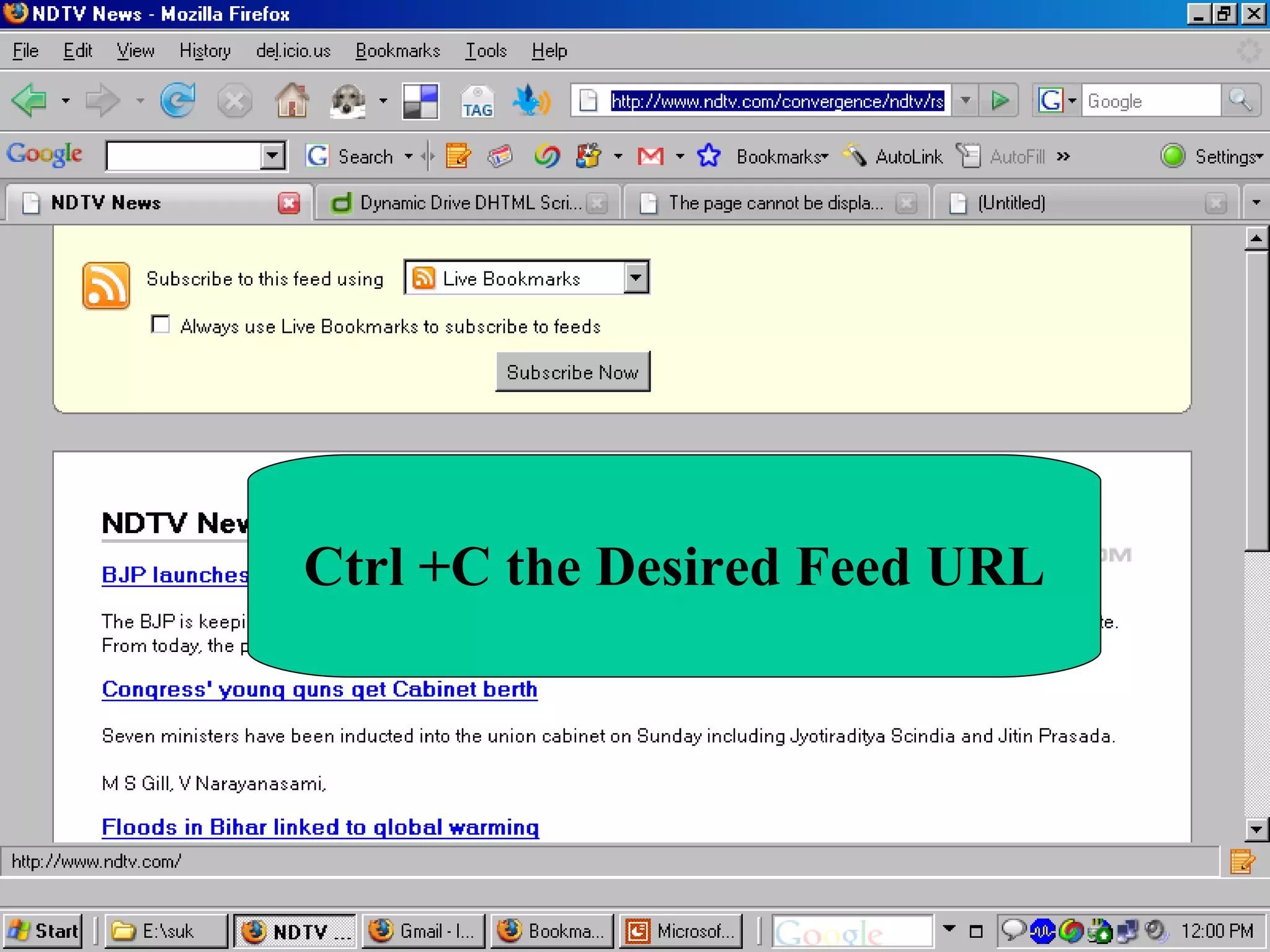The height and width of the screenshot is (952, 1270).
Task: Open Congress' young guns get Cabinet berth link
Action: pyautogui.click(x=319, y=689)
